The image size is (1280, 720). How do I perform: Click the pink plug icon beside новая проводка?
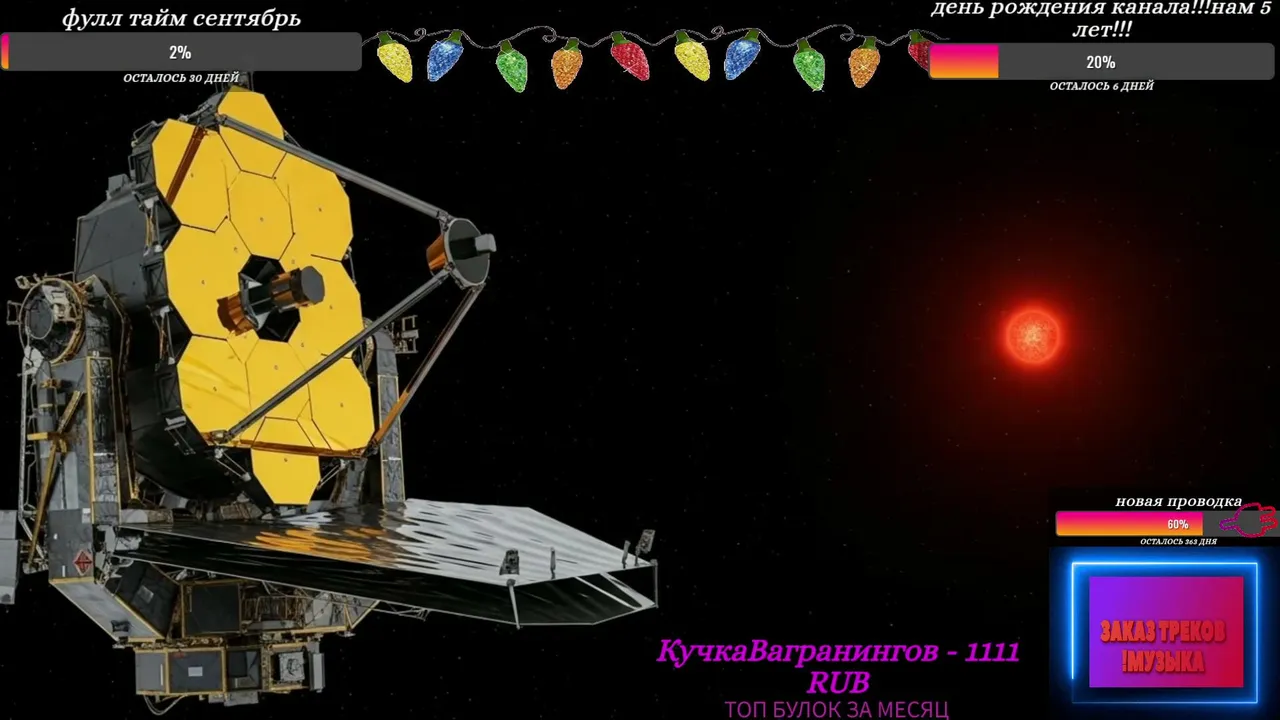(x=1250, y=522)
